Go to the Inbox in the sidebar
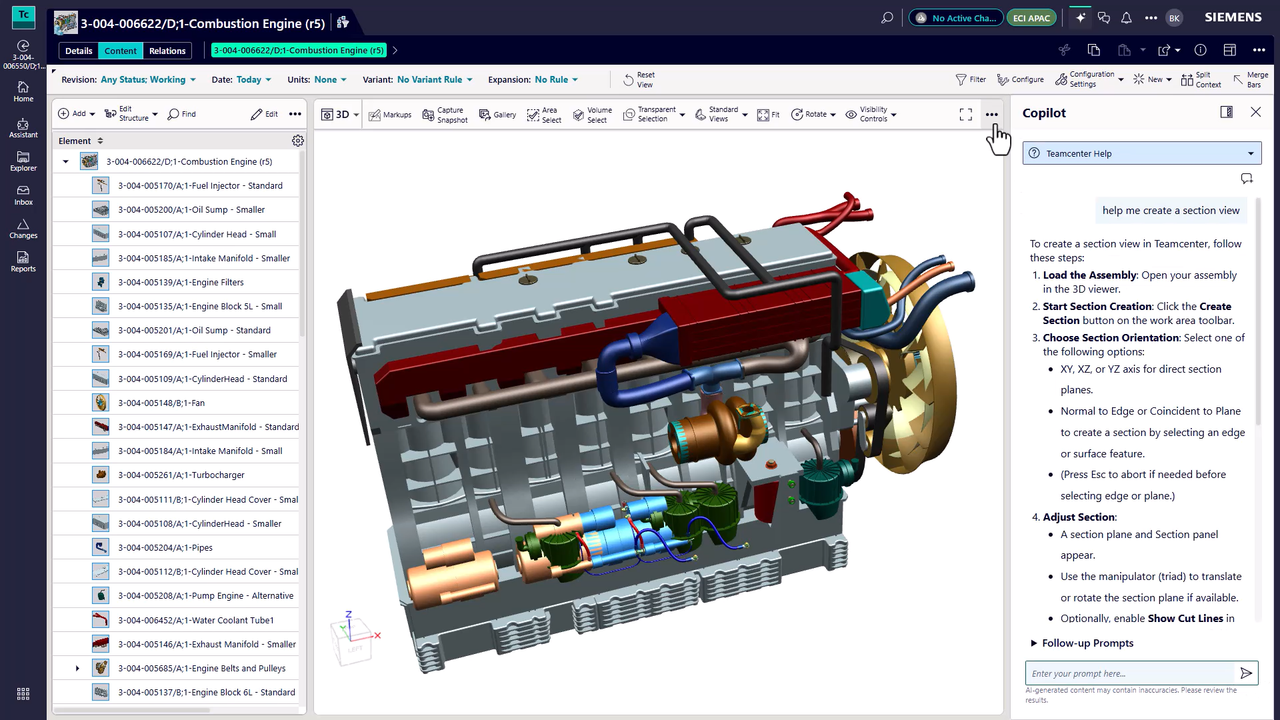 point(23,194)
